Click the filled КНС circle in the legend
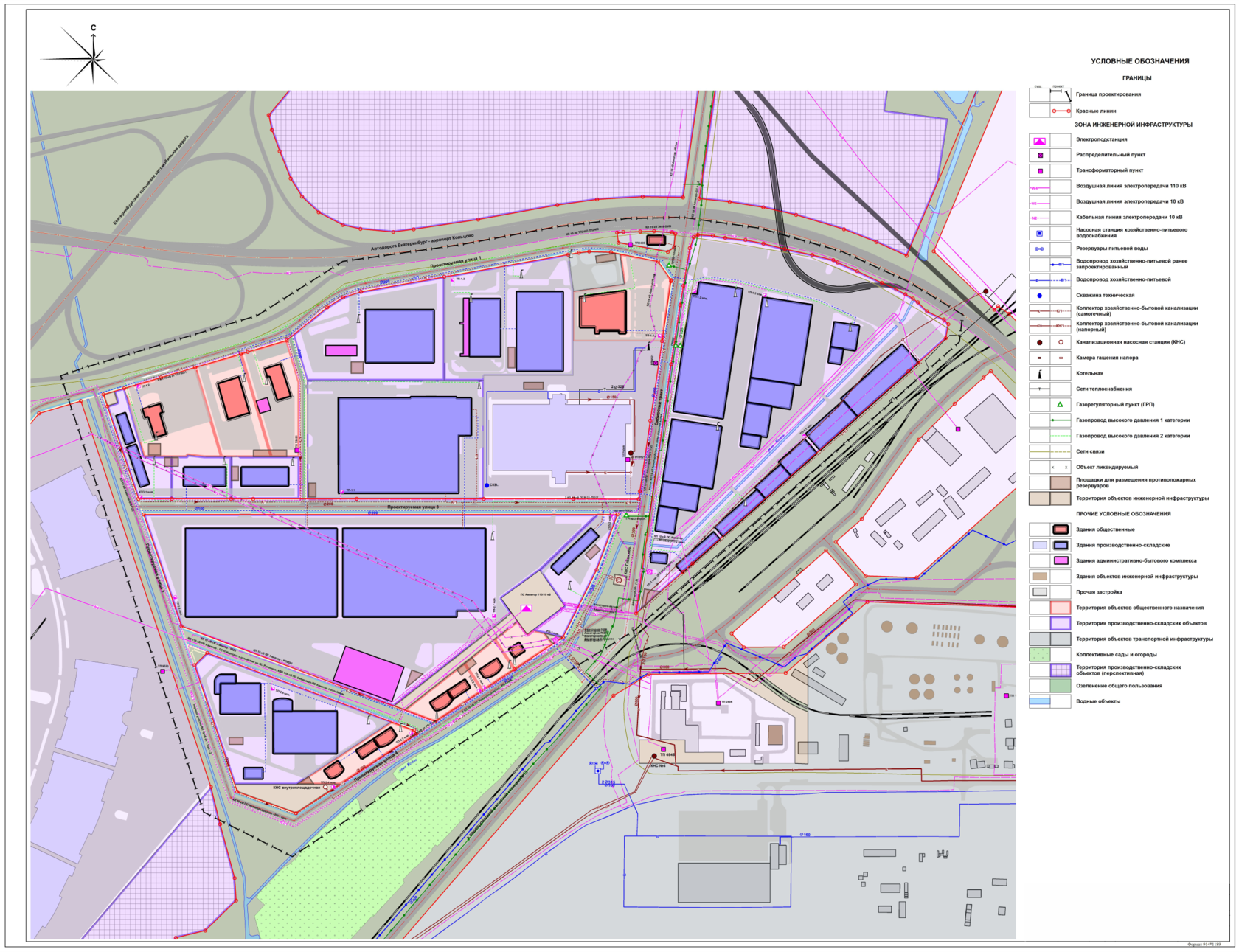This screenshot has height=952, width=1239. pyautogui.click(x=1040, y=343)
